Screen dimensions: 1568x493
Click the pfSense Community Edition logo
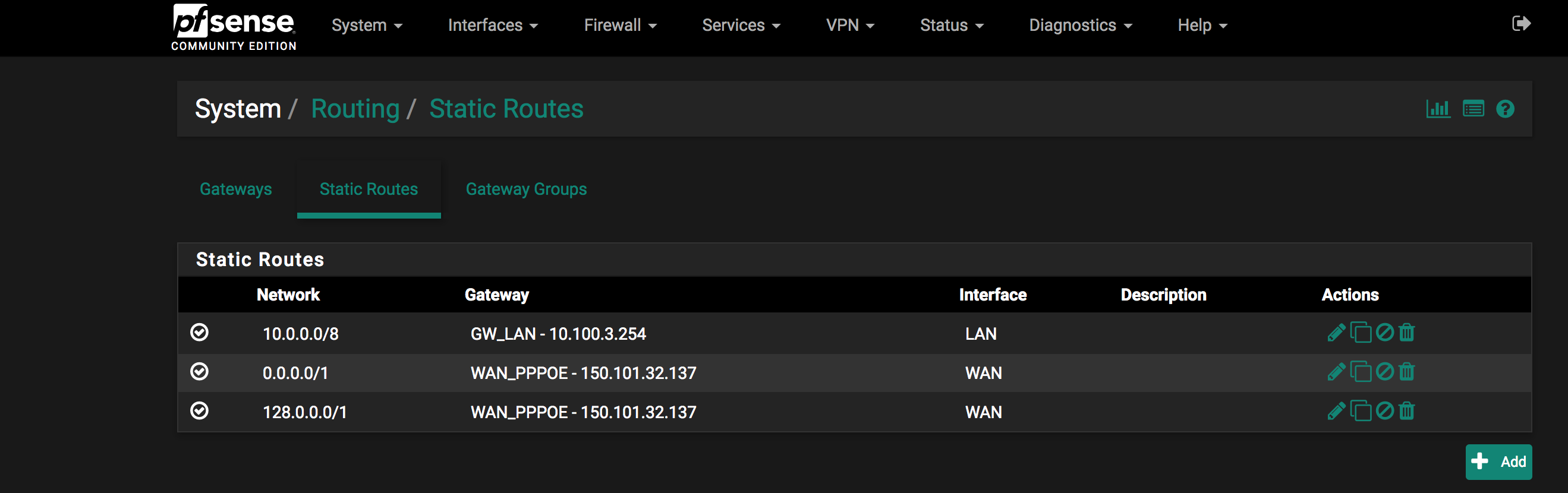point(234,27)
